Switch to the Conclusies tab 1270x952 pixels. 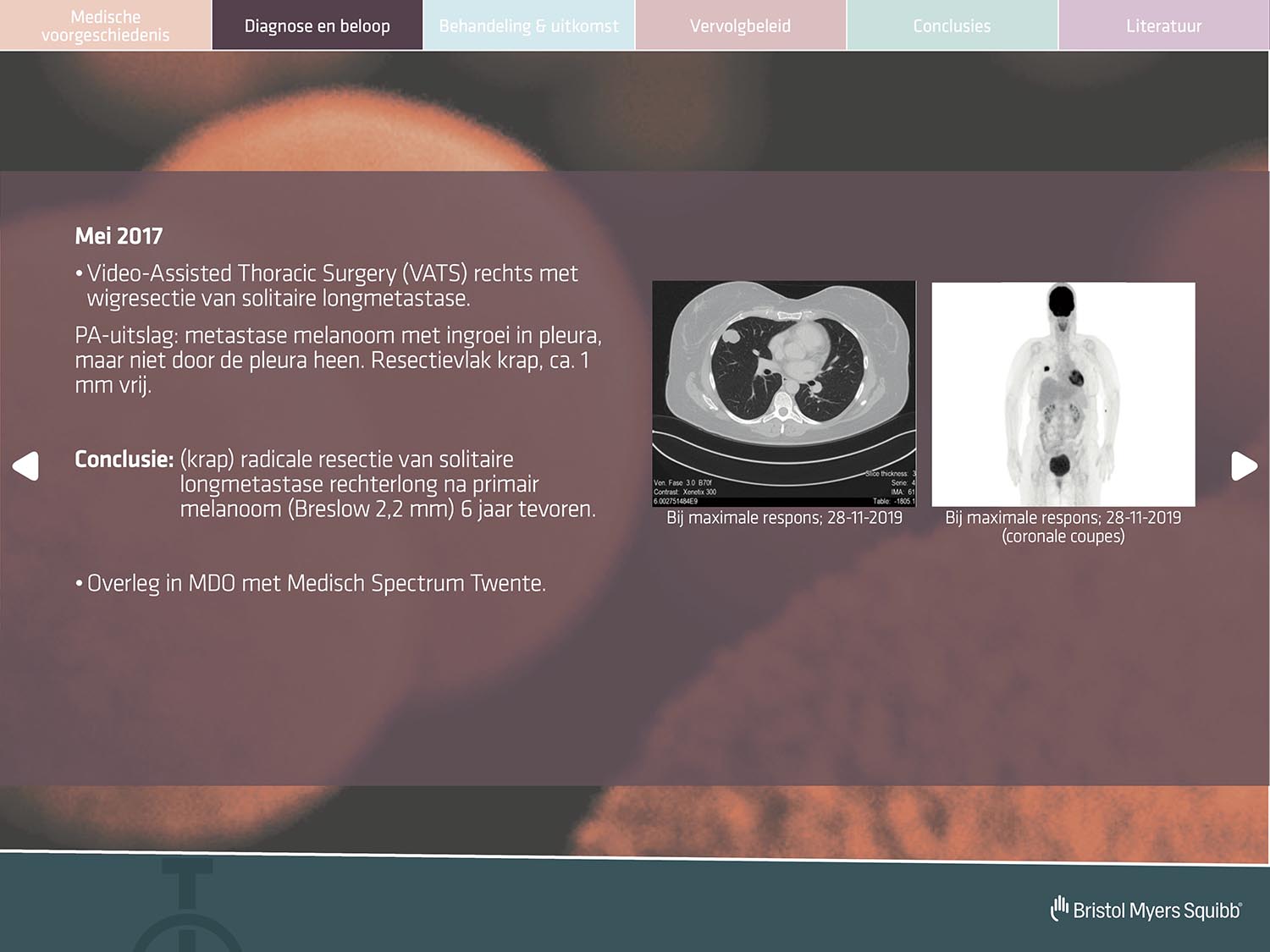952,25
